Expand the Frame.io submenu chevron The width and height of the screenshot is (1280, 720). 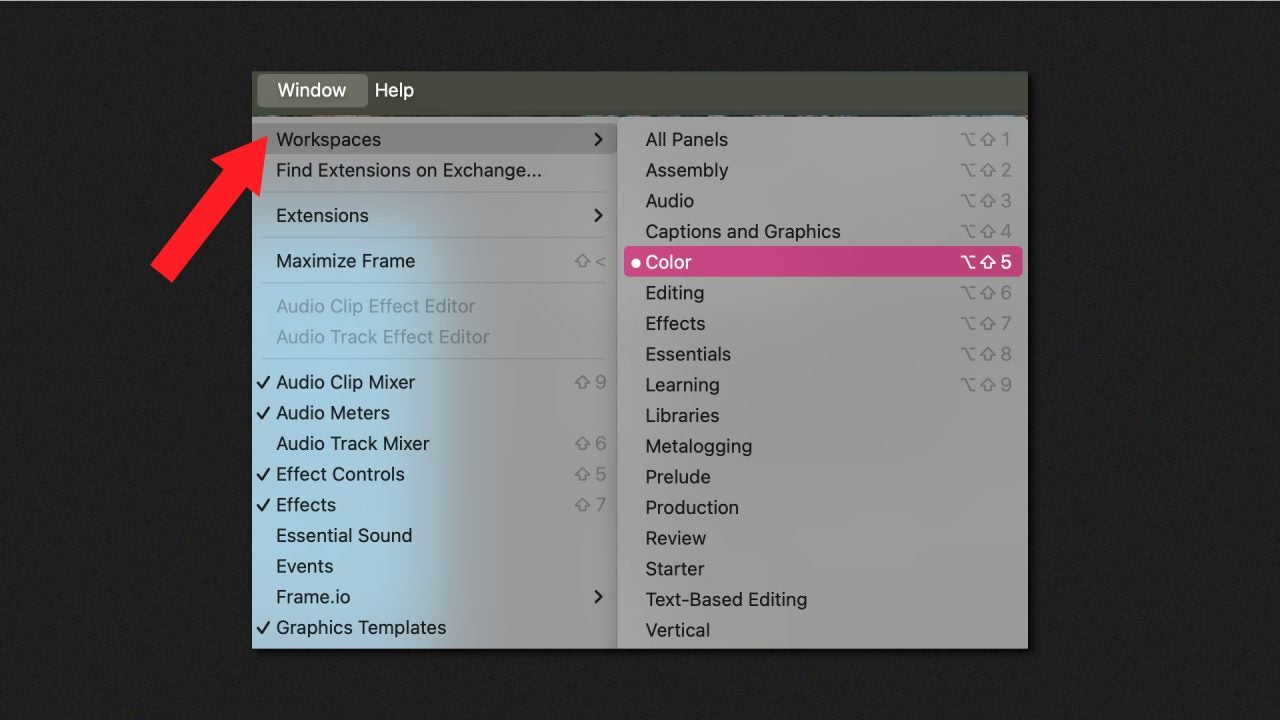598,597
